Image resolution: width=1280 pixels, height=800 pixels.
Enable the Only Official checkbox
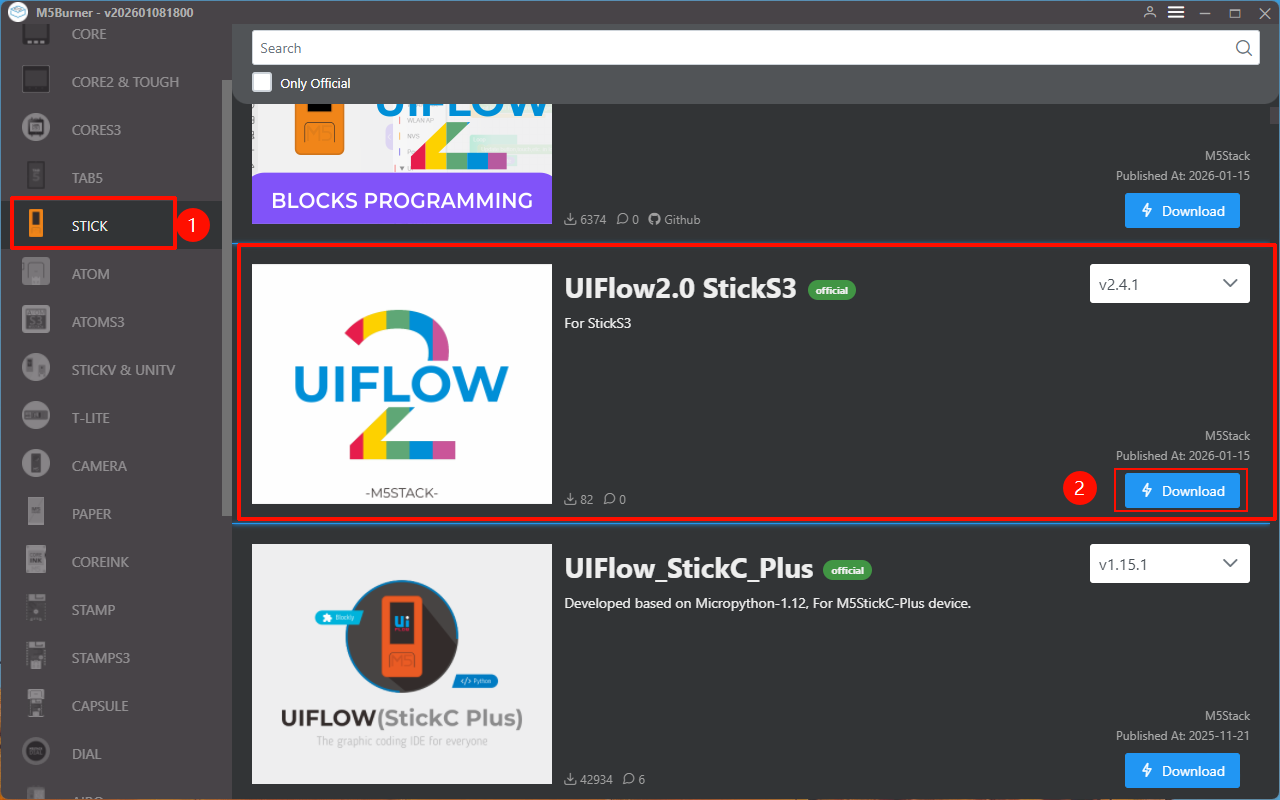pos(262,83)
